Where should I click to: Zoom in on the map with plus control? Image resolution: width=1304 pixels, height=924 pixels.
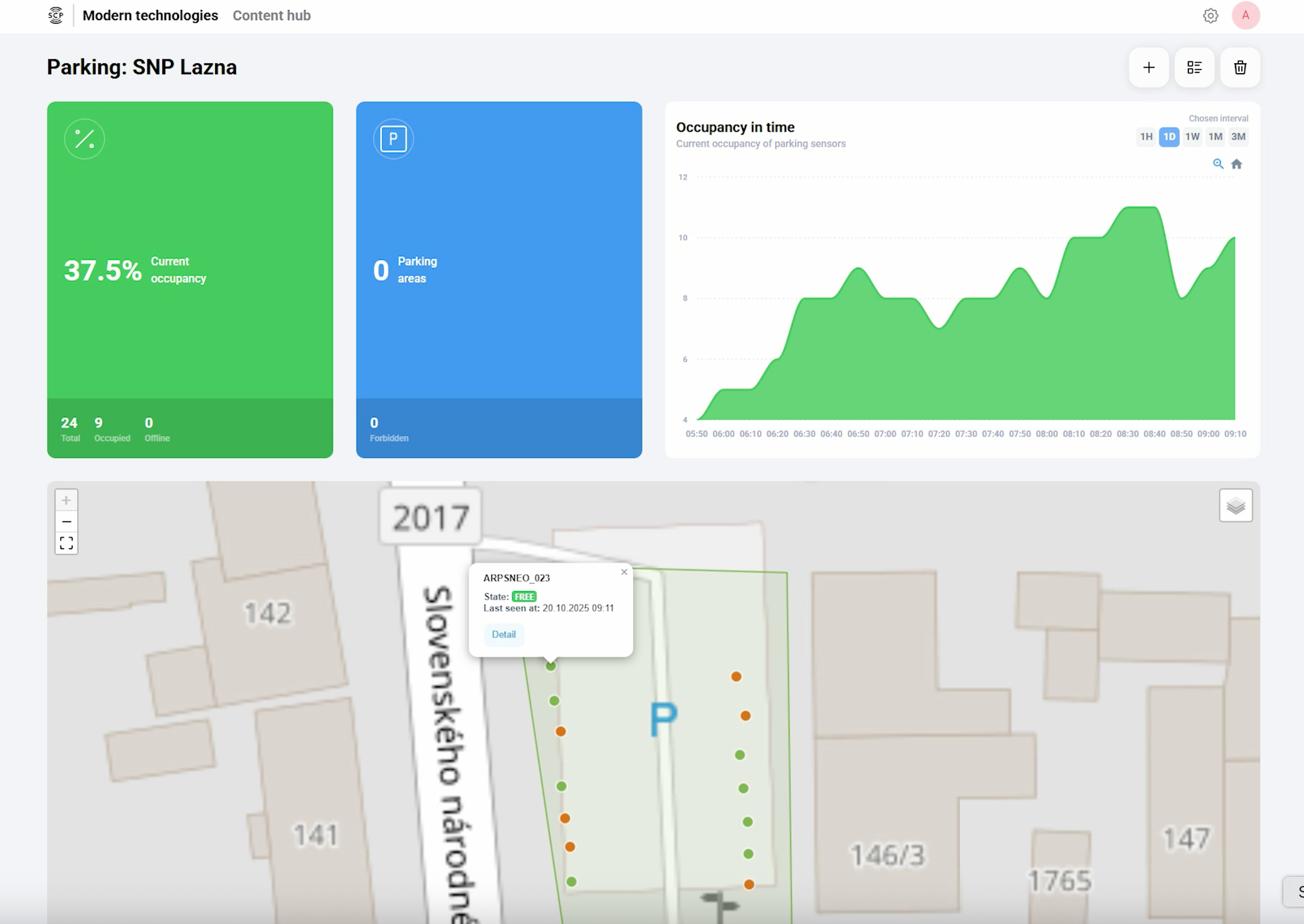click(x=66, y=500)
